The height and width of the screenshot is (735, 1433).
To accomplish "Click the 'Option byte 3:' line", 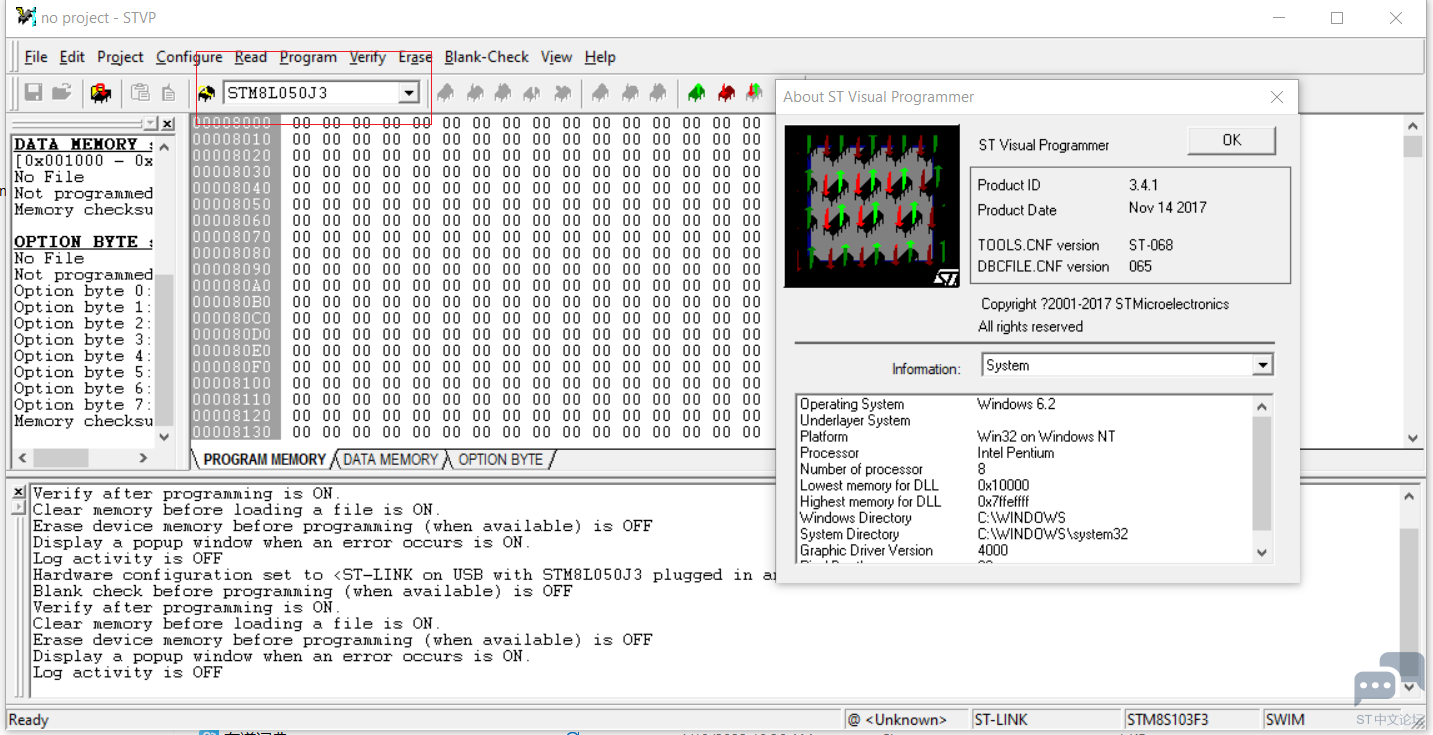I will (83, 340).
